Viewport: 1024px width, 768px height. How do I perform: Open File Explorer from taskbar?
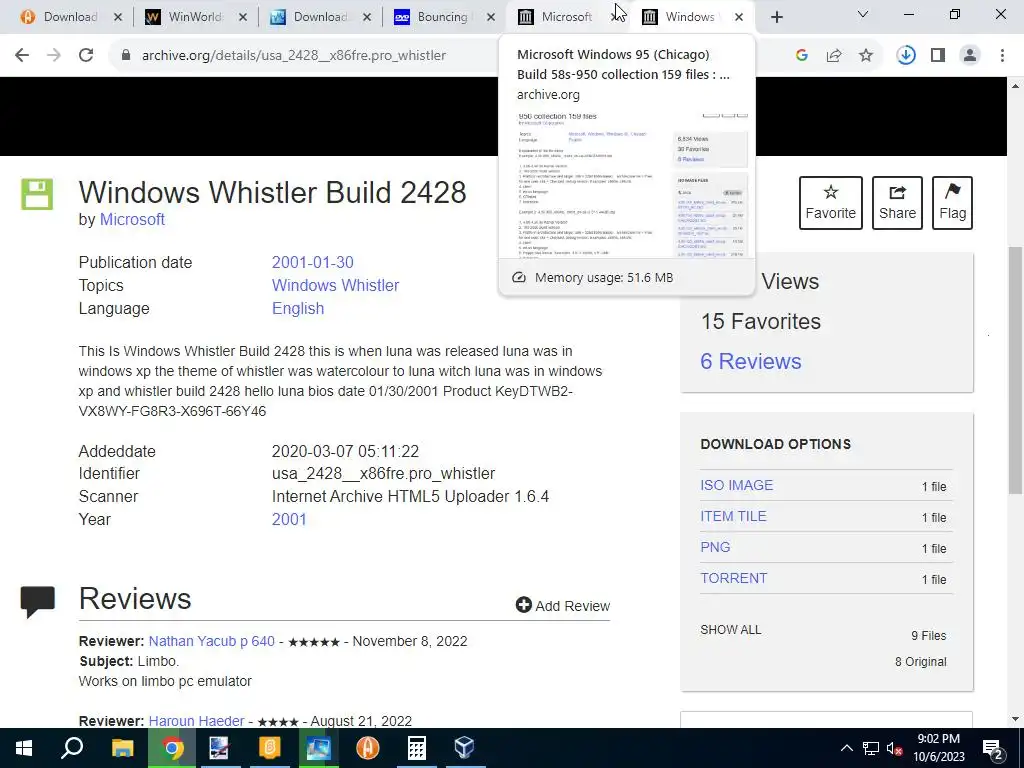pos(122,748)
